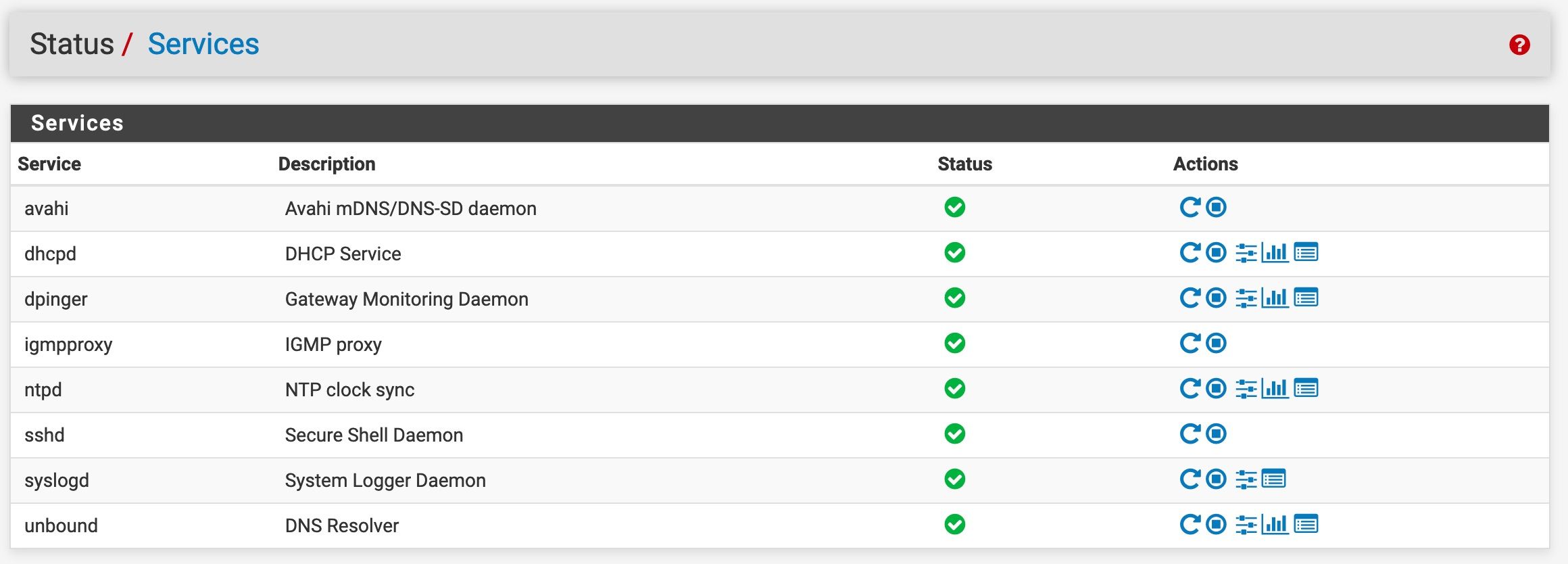This screenshot has width=1568, height=564.
Task: Open syslogd related settings icon
Action: 1246,479
